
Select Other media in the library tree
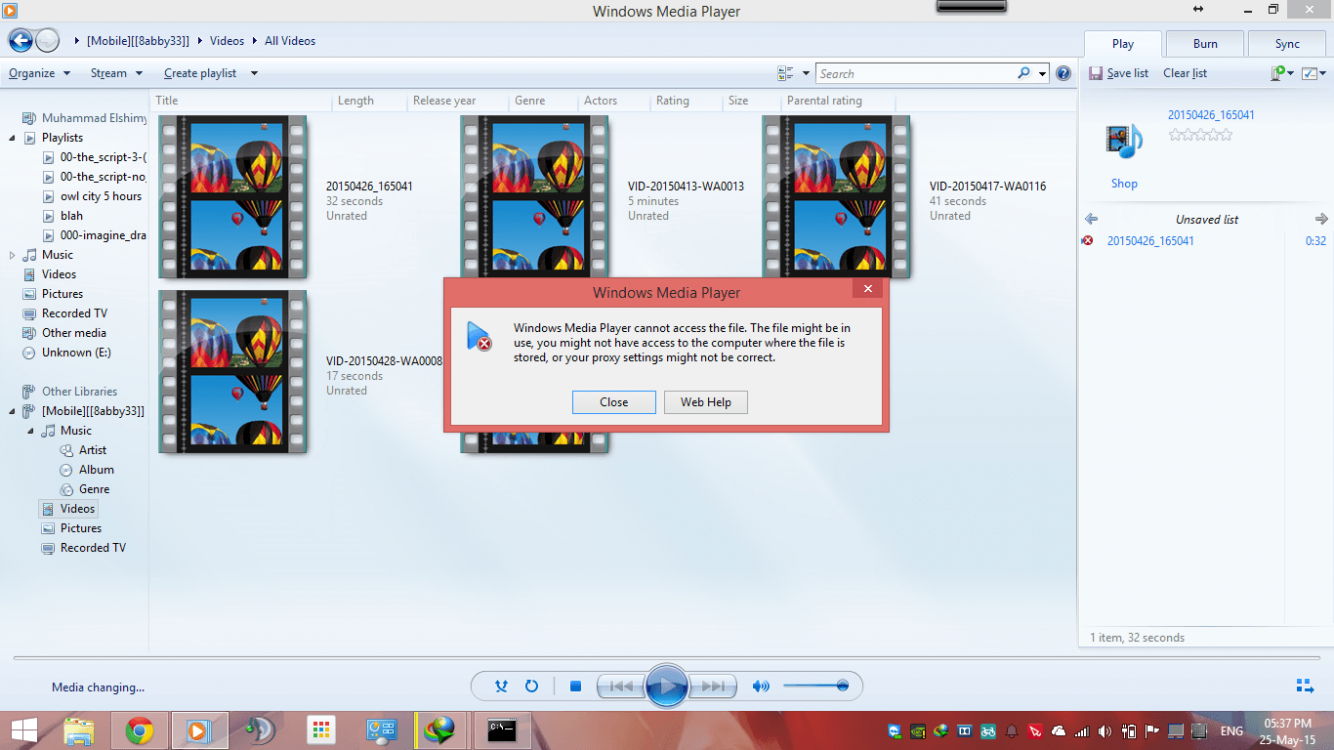click(73, 333)
